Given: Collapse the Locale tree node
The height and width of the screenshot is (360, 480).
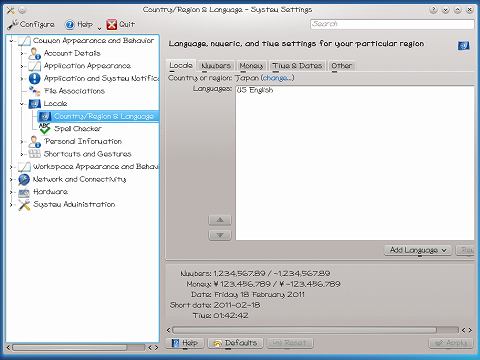Looking at the screenshot, I should click(22, 104).
